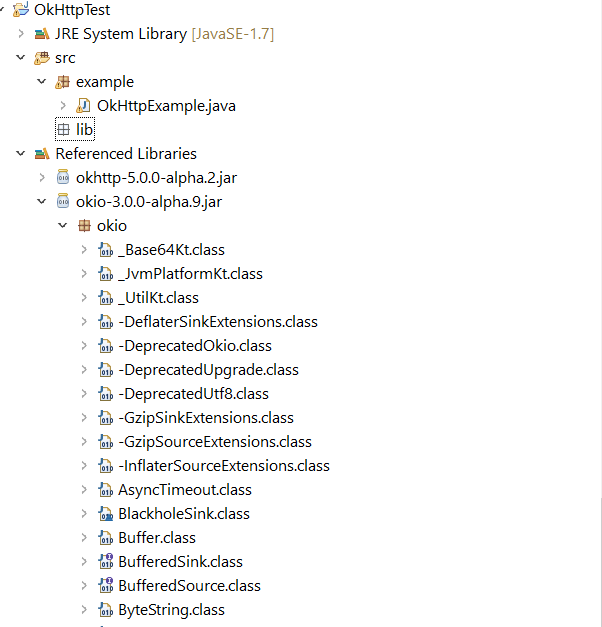Click the _JvmPlatformKt.class file icon
Screen dimensions: 602x627
click(x=106, y=274)
